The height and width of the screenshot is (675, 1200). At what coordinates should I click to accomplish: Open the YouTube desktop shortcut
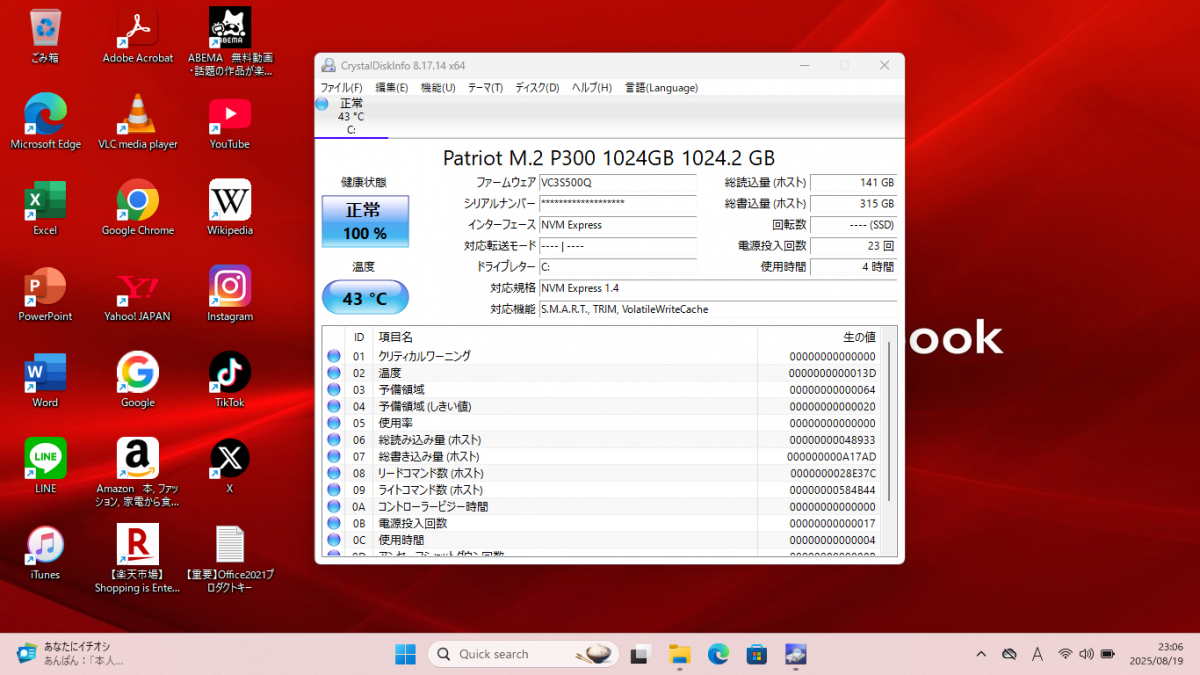click(x=230, y=122)
